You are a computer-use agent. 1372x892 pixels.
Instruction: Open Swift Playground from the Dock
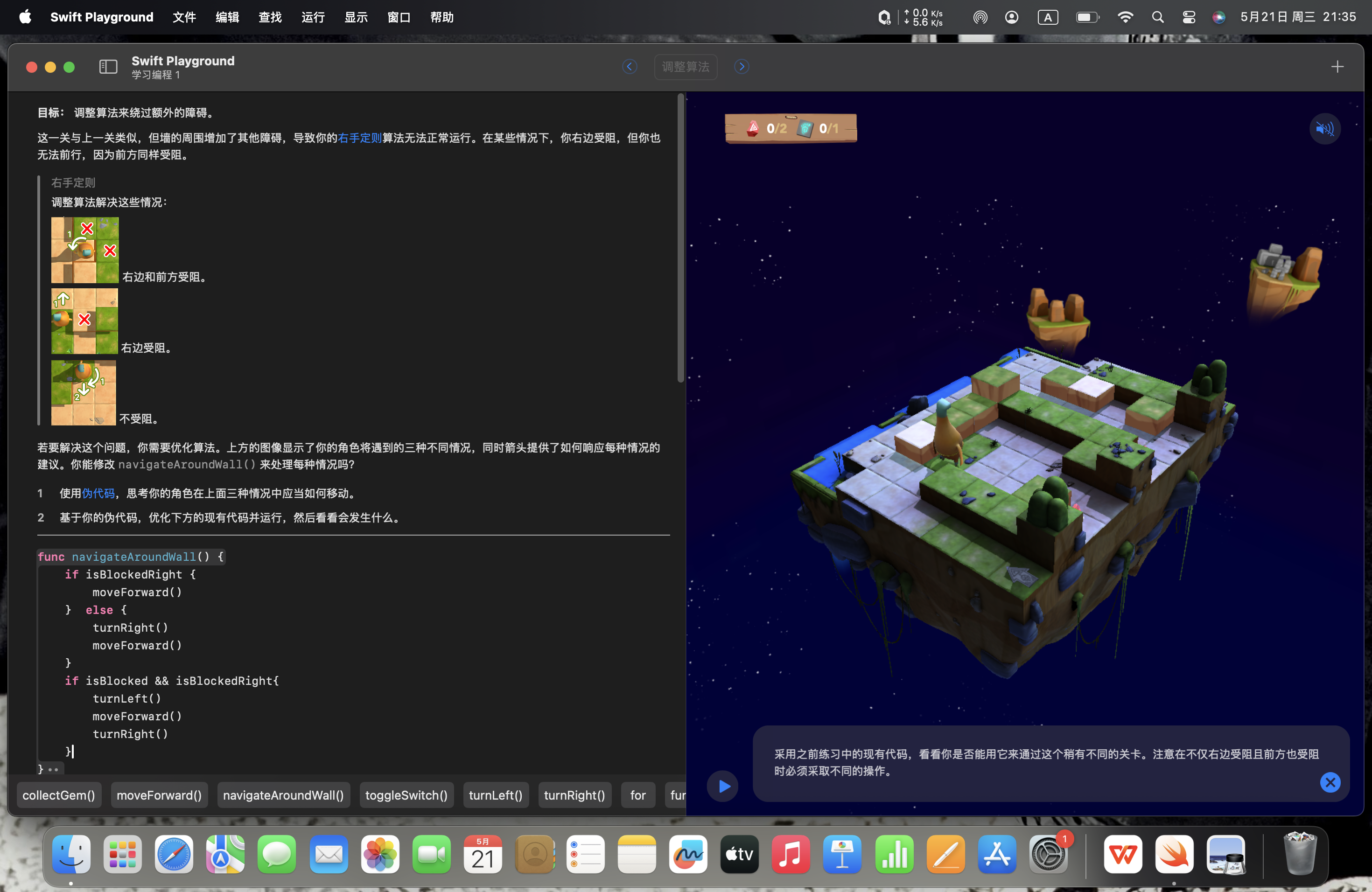1174,854
